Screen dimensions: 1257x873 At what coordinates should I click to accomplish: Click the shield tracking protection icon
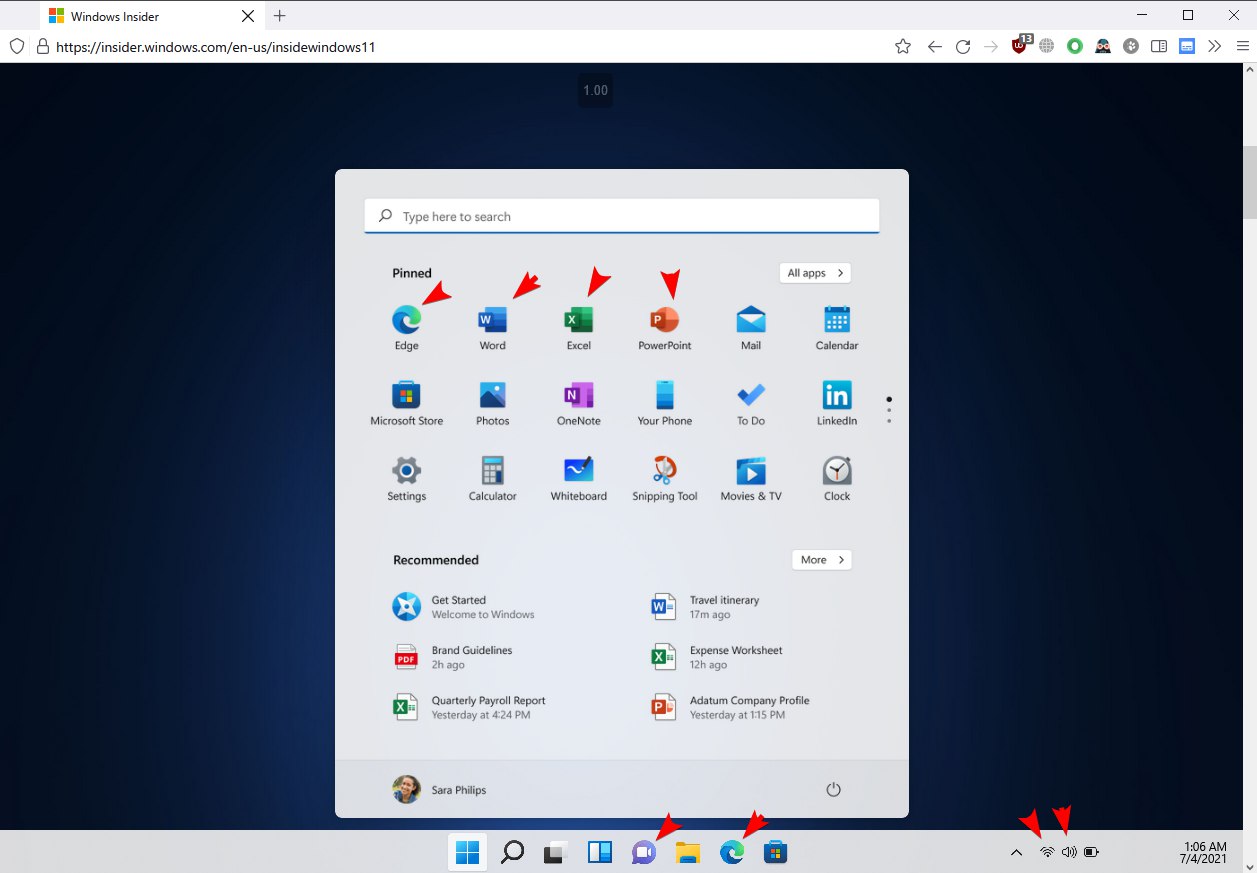16,46
